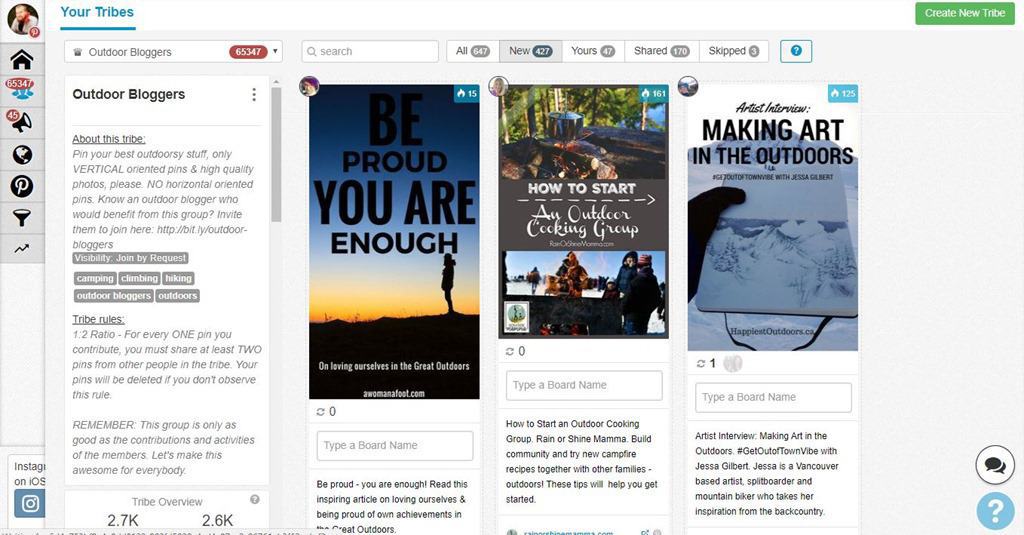The width and height of the screenshot is (1024, 535).
Task: Click the profile avatar at top left
Action: pyautogui.click(x=23, y=18)
